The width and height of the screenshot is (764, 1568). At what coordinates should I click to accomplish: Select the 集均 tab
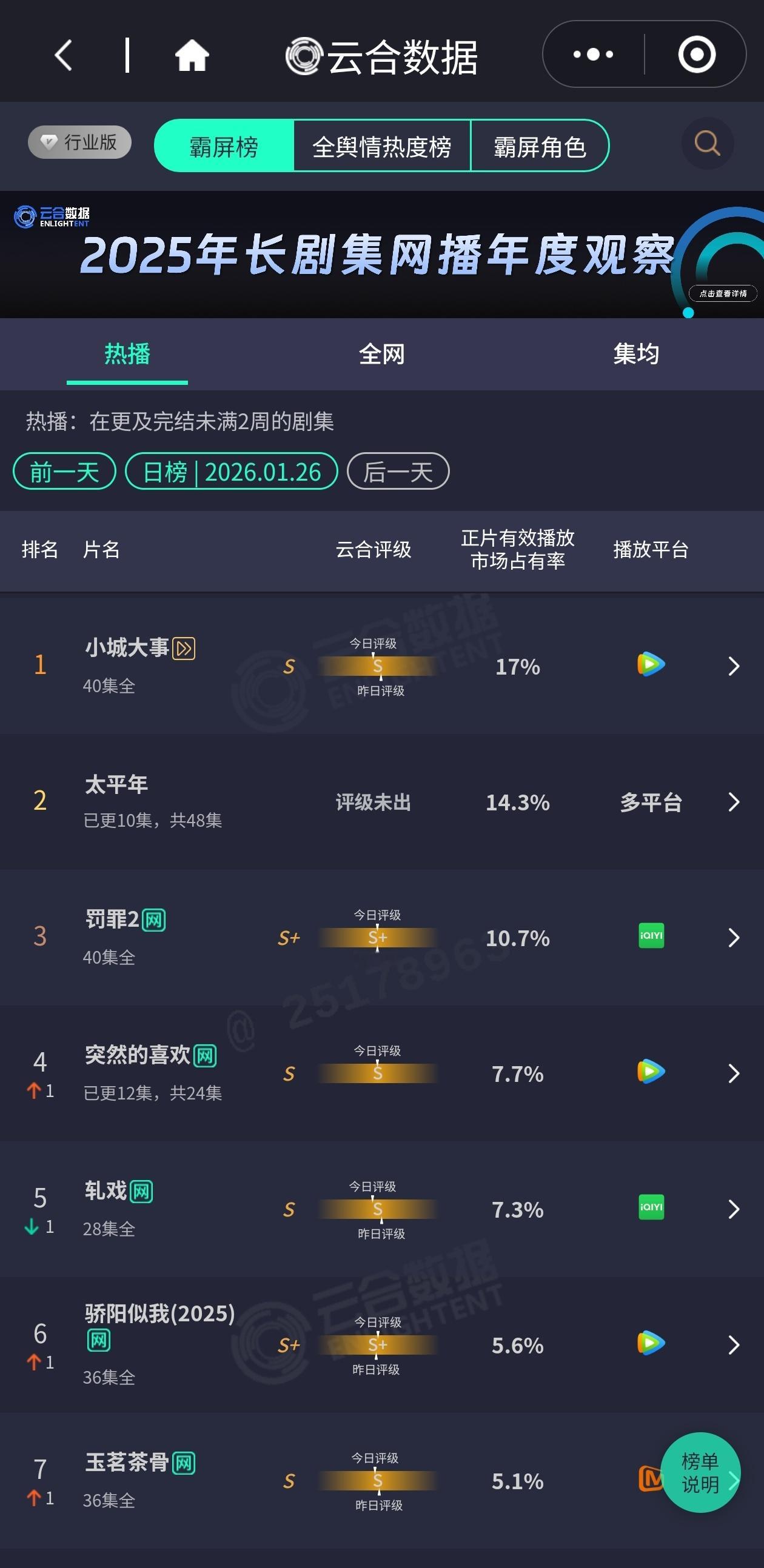click(x=635, y=355)
